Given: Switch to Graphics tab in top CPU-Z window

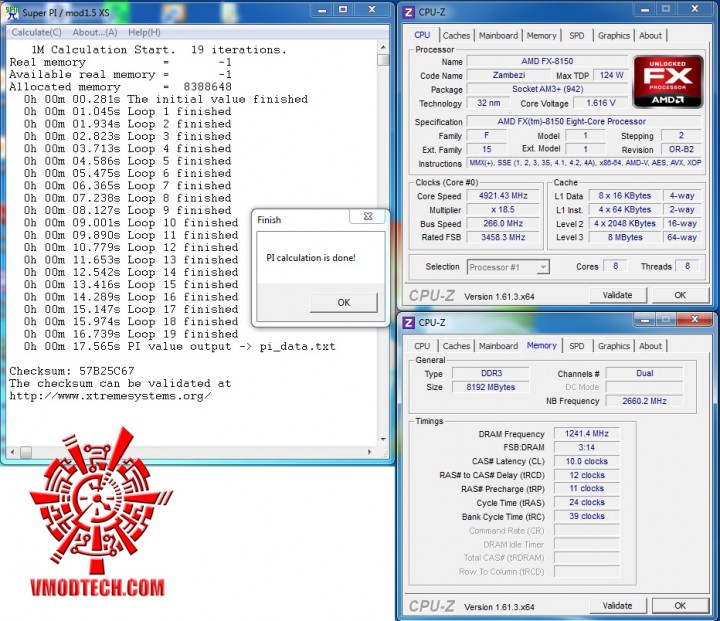Looking at the screenshot, I should (x=613, y=35).
